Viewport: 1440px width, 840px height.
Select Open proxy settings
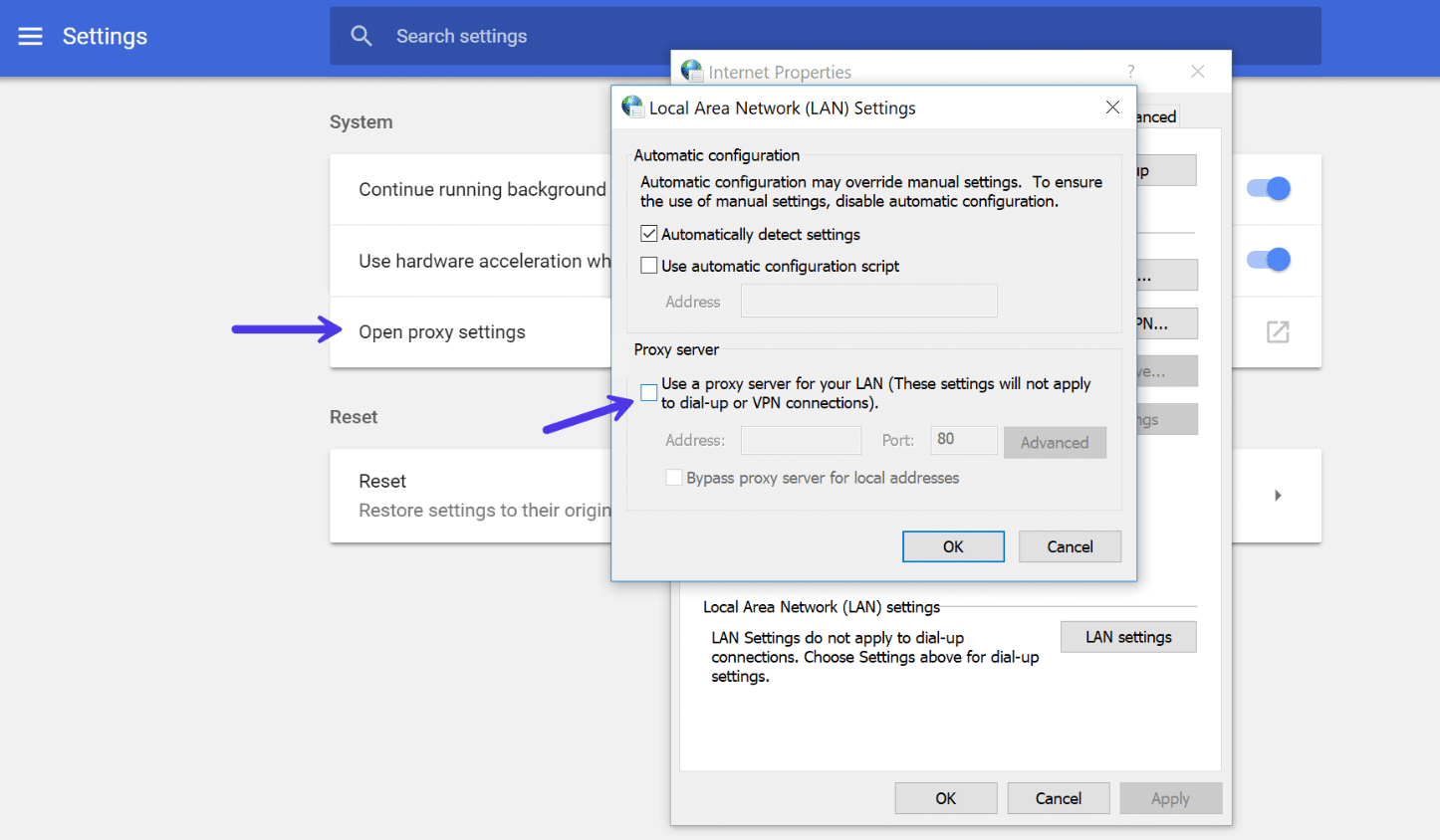[x=442, y=331]
